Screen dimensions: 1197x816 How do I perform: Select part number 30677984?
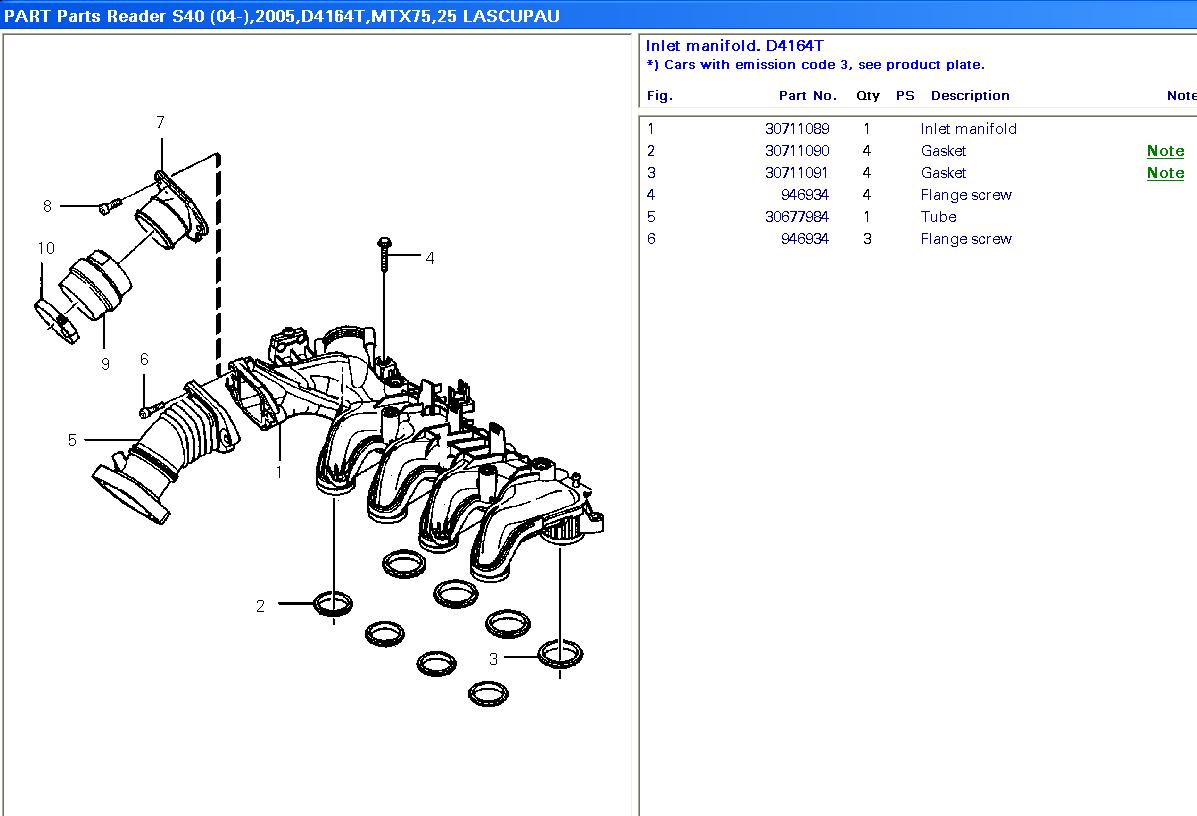click(x=797, y=217)
